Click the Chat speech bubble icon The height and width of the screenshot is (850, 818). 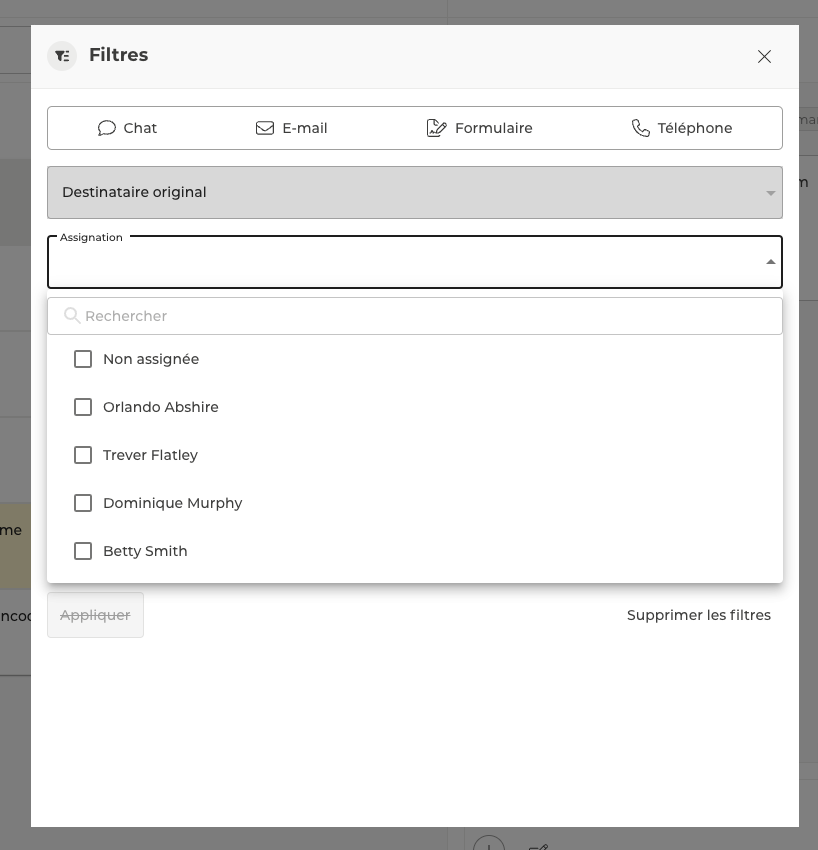pyautogui.click(x=107, y=128)
